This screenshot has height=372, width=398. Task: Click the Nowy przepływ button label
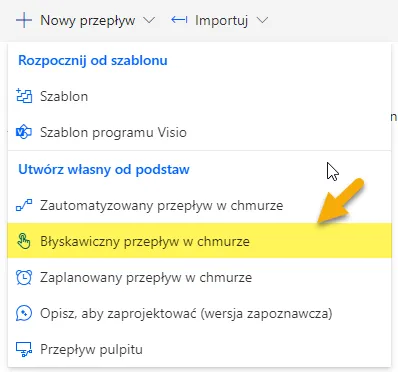(88, 21)
